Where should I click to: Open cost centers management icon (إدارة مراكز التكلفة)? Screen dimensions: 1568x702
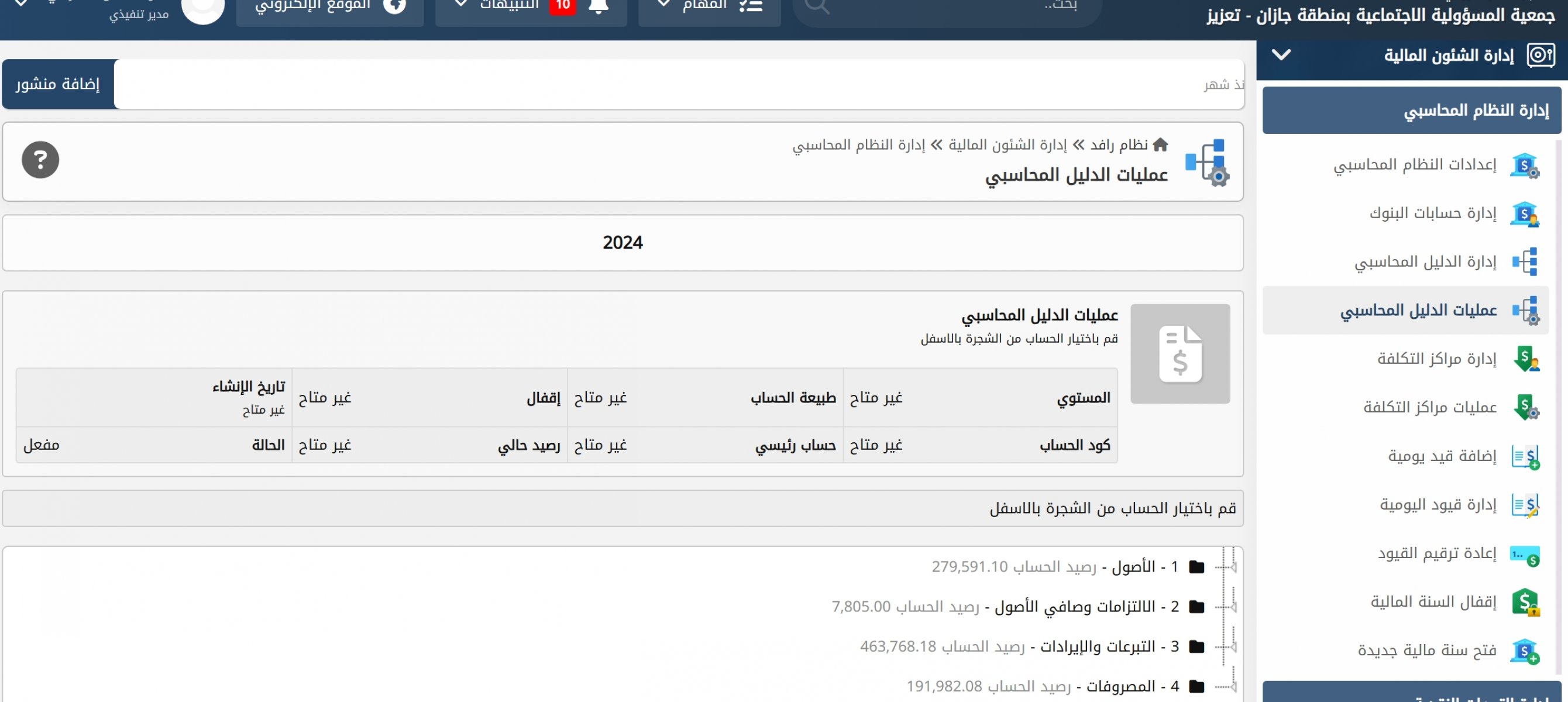[x=1525, y=359]
